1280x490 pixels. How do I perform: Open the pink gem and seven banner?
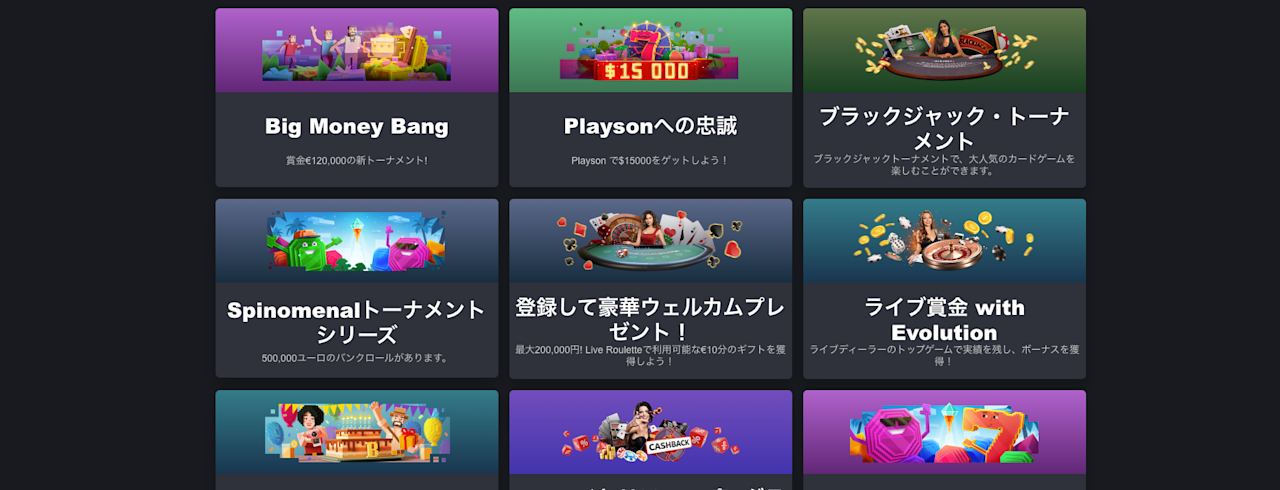[944, 432]
